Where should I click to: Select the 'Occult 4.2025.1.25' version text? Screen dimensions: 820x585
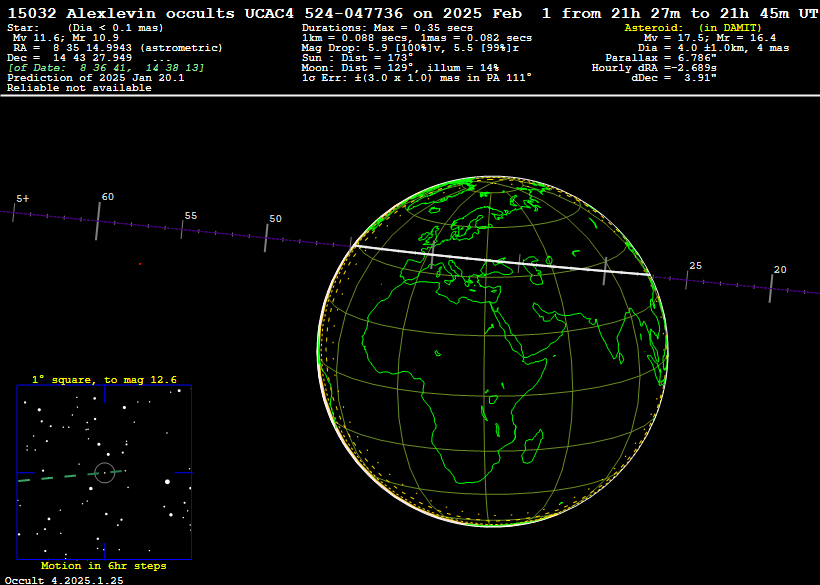pos(64,580)
